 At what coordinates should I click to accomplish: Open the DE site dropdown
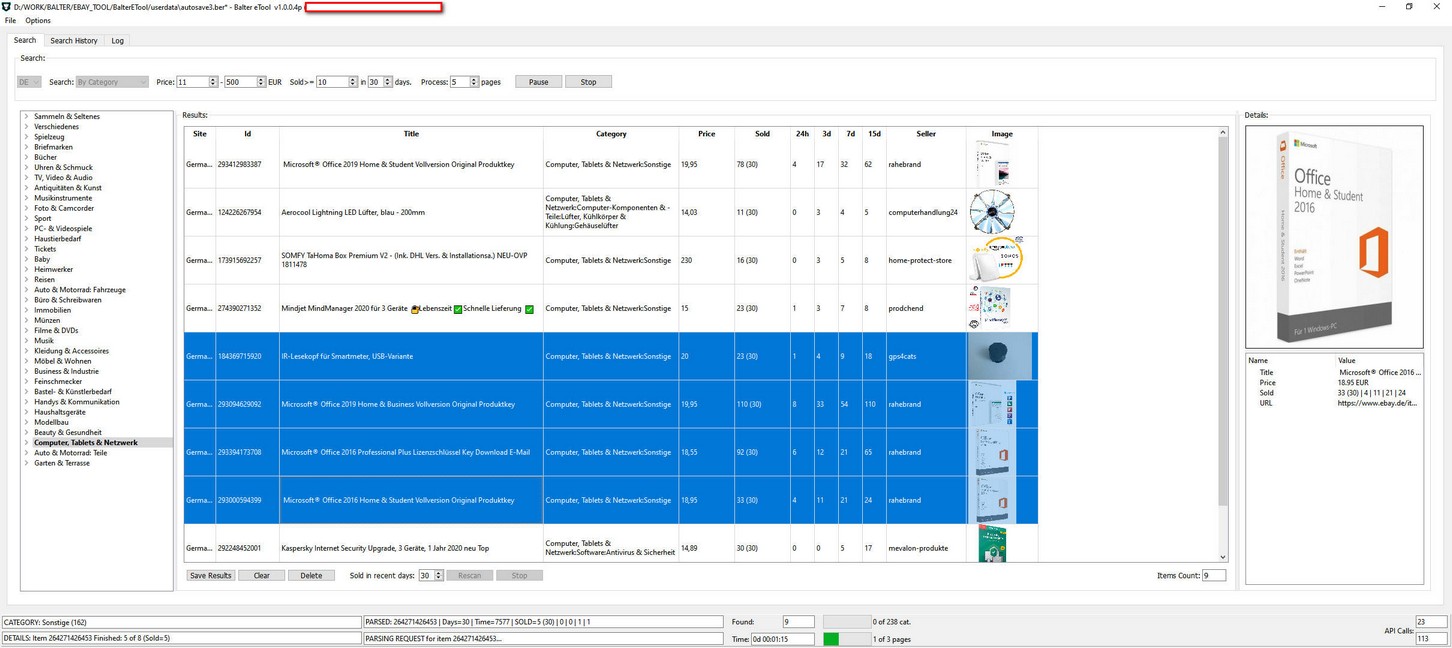click(x=29, y=82)
